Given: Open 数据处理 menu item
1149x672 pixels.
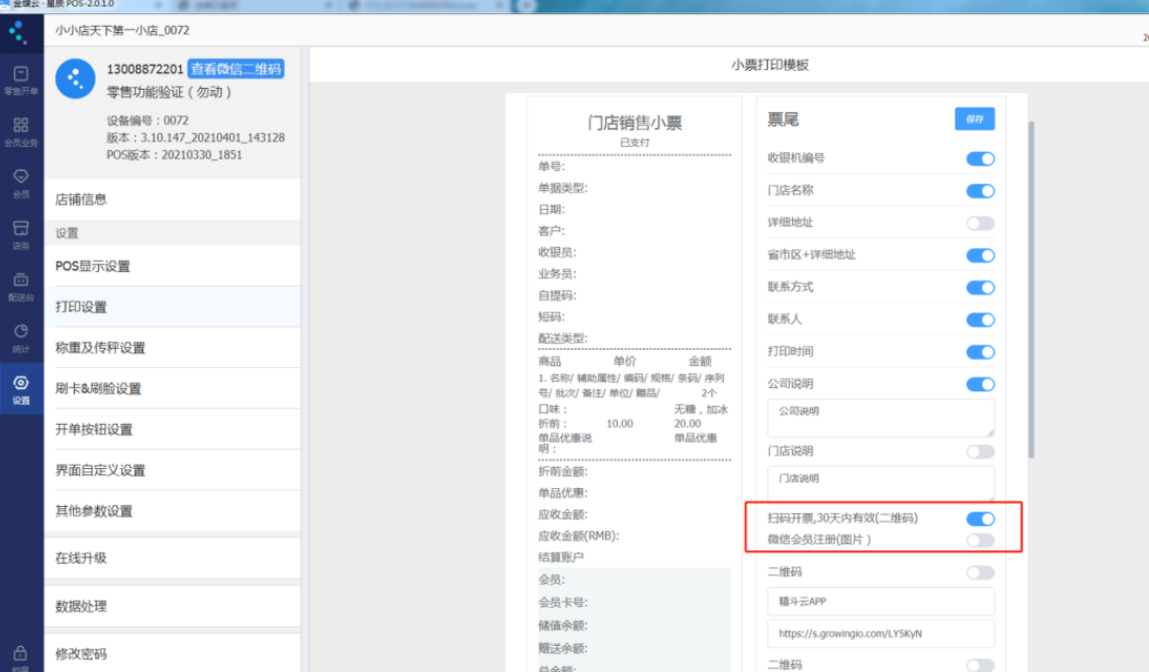Looking at the screenshot, I should 172,606.
